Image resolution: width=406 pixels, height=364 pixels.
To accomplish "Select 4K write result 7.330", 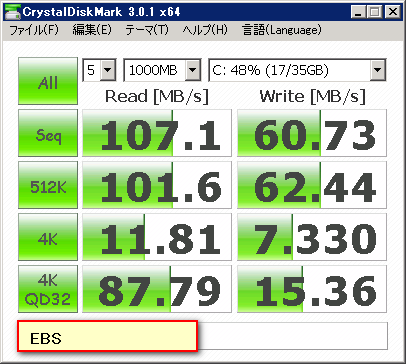I will (312, 237).
